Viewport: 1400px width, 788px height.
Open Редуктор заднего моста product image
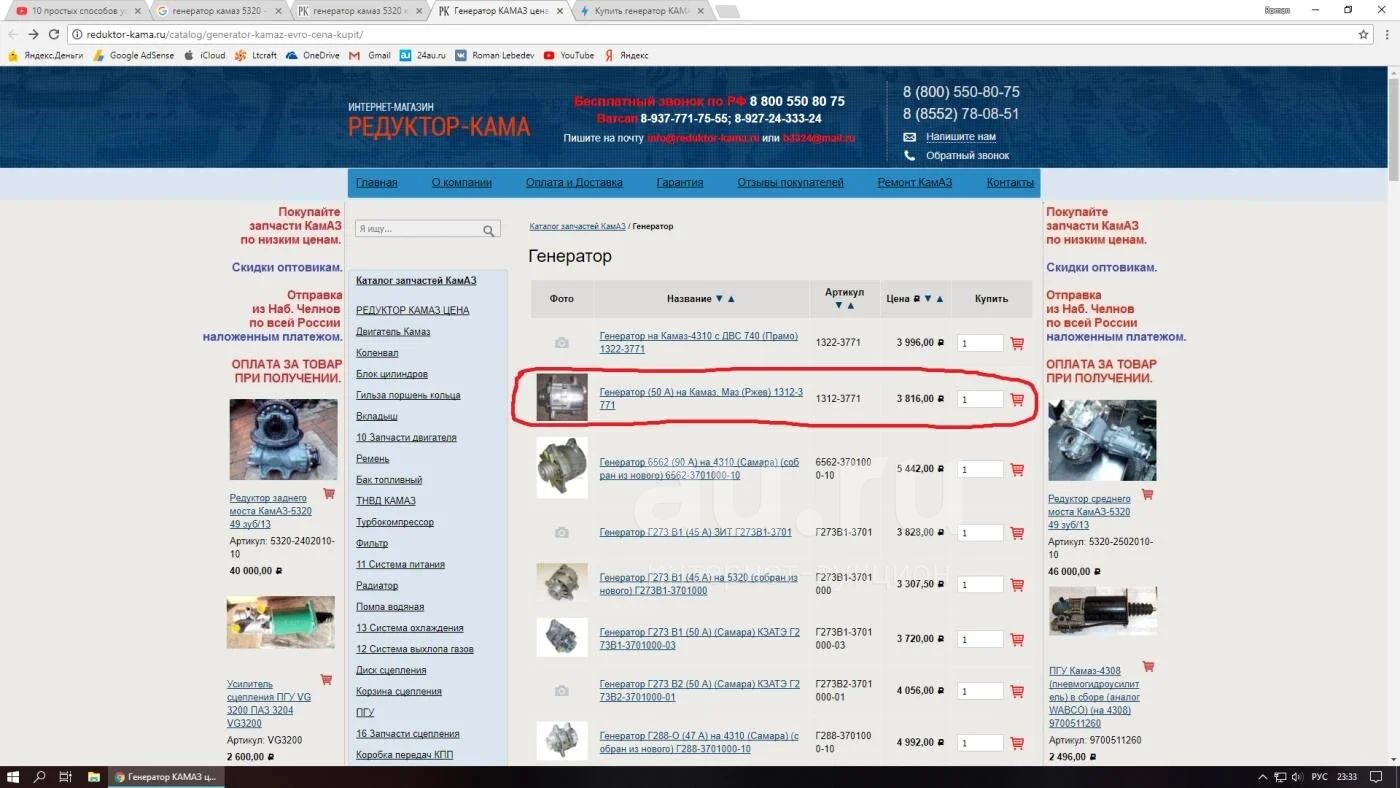click(x=283, y=440)
